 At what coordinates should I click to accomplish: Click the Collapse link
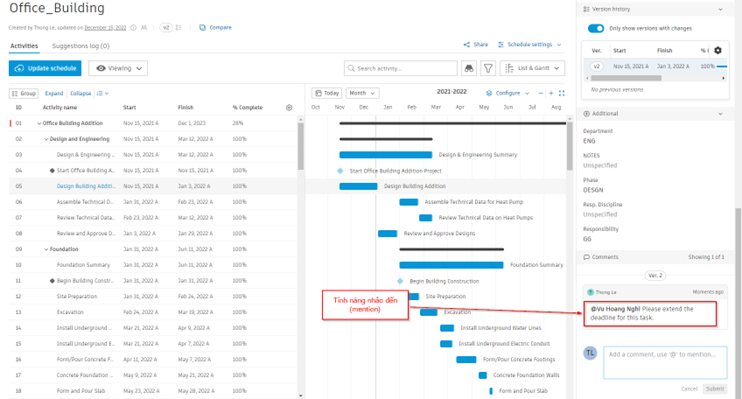(80, 93)
